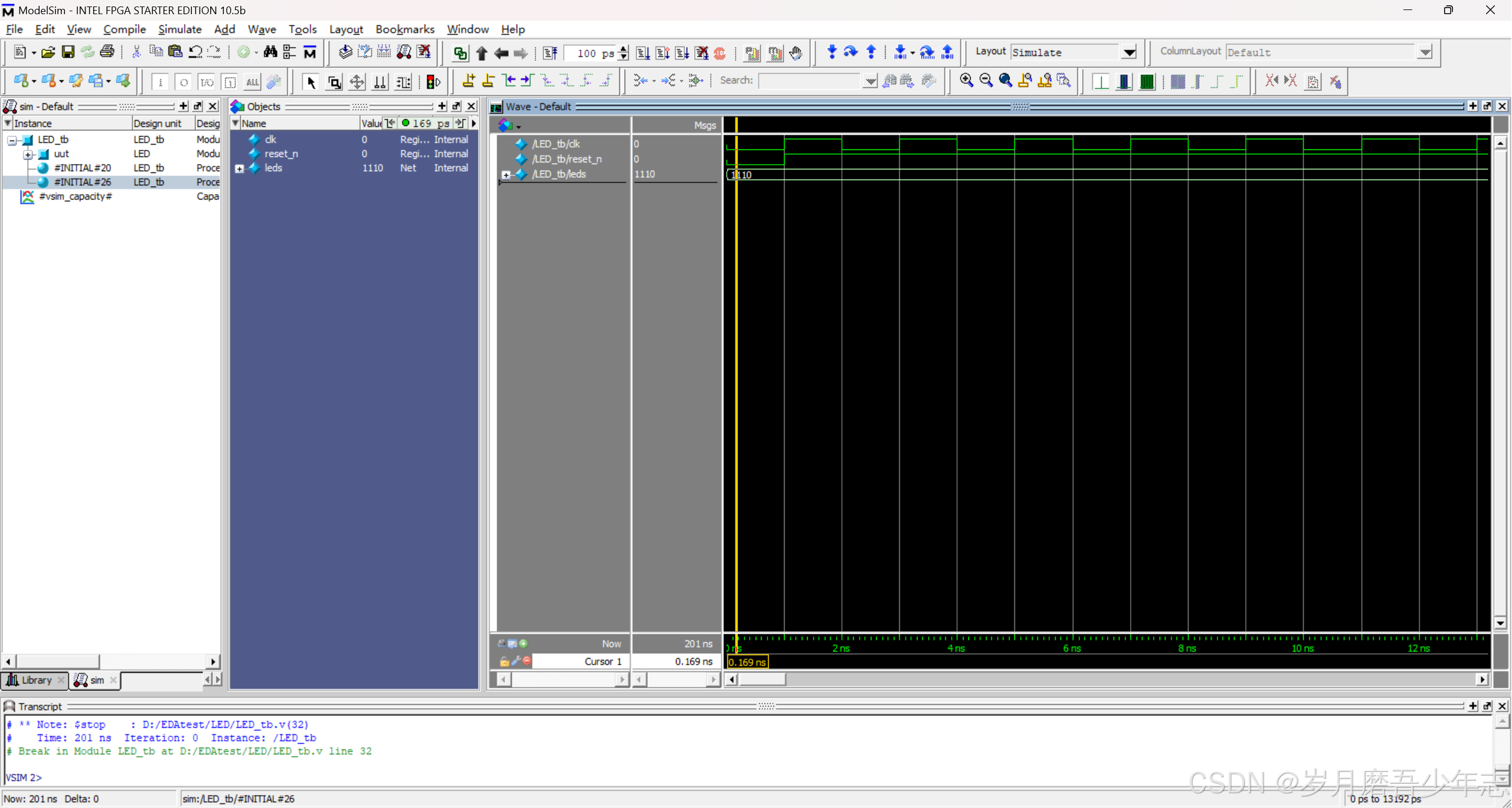
Task: Expand the uut instance in sim tree
Action: (x=28, y=154)
